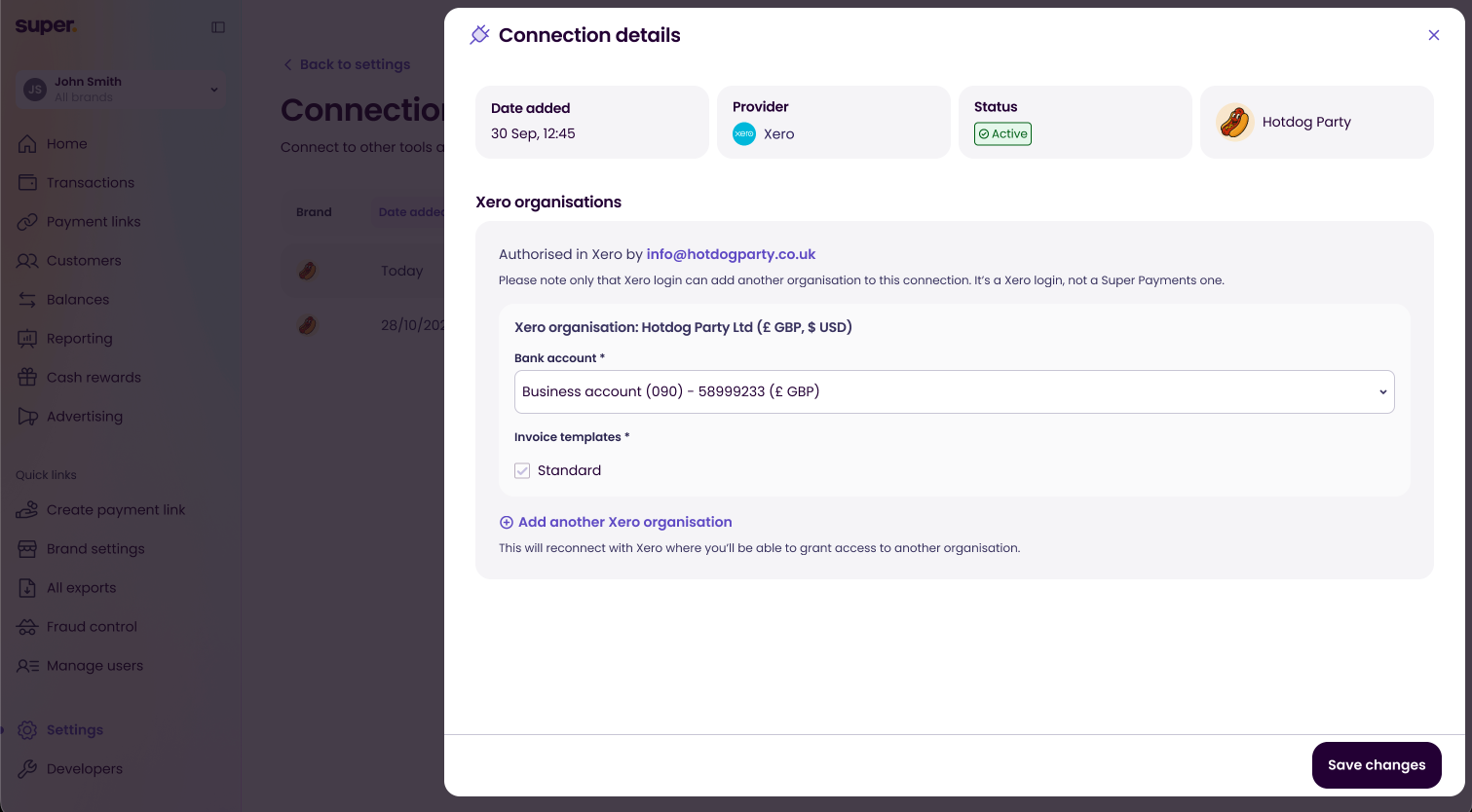This screenshot has width=1472, height=812.
Task: Click the plug icon beside Connection details
Action: pos(479,35)
